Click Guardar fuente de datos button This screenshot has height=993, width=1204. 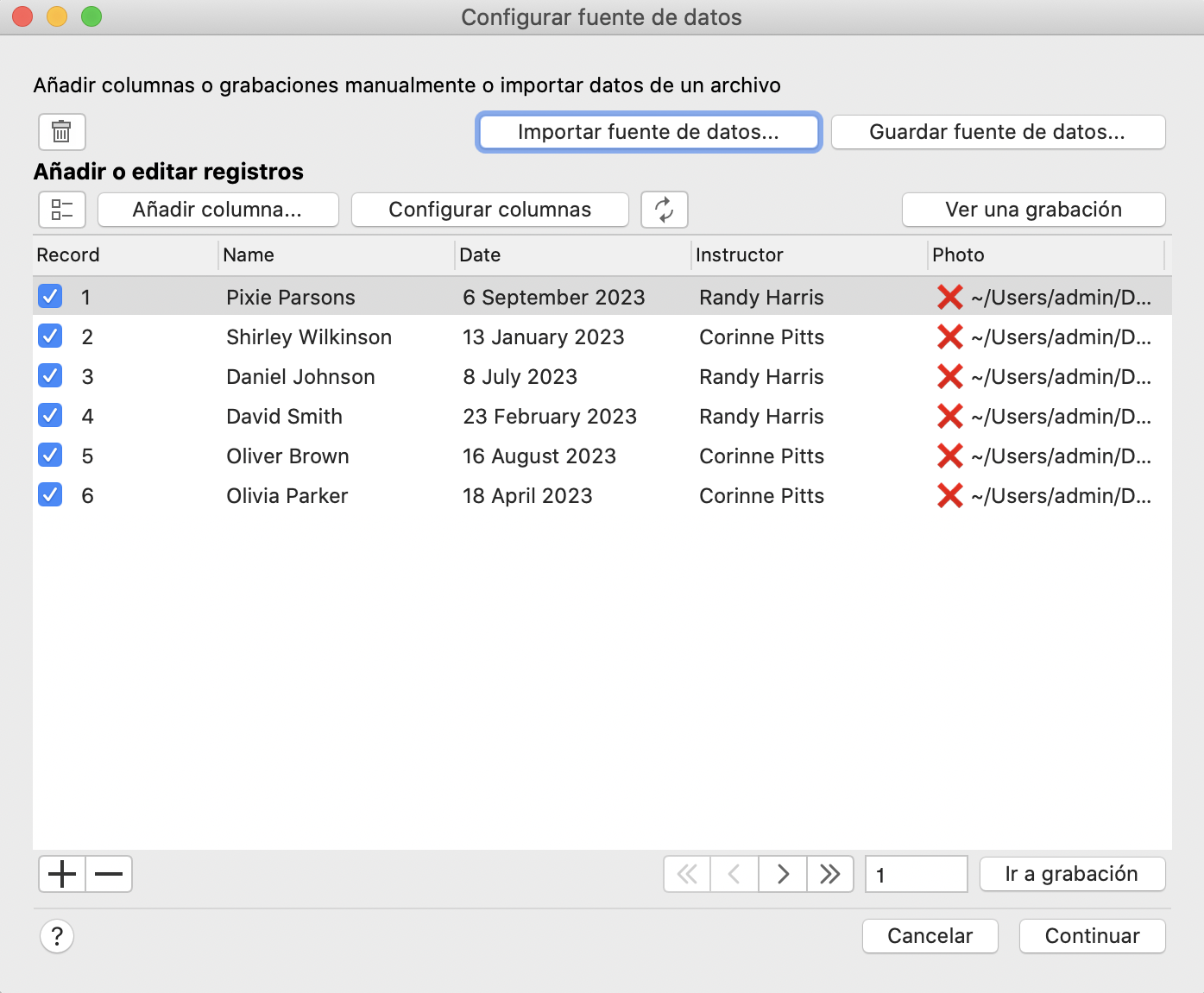(998, 132)
